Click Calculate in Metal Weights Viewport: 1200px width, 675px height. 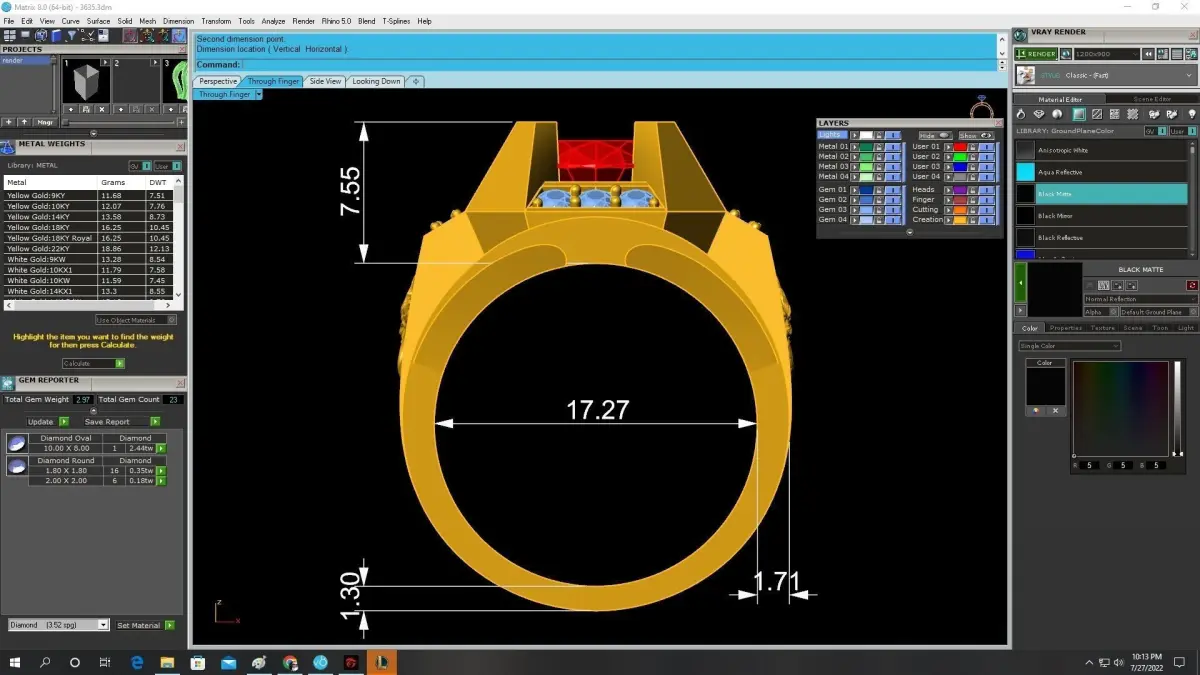[x=93, y=363]
